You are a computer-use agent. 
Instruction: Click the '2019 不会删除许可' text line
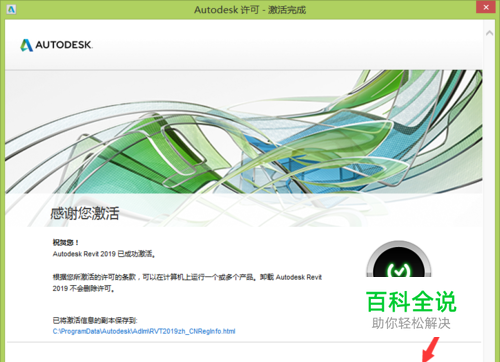(x=84, y=289)
